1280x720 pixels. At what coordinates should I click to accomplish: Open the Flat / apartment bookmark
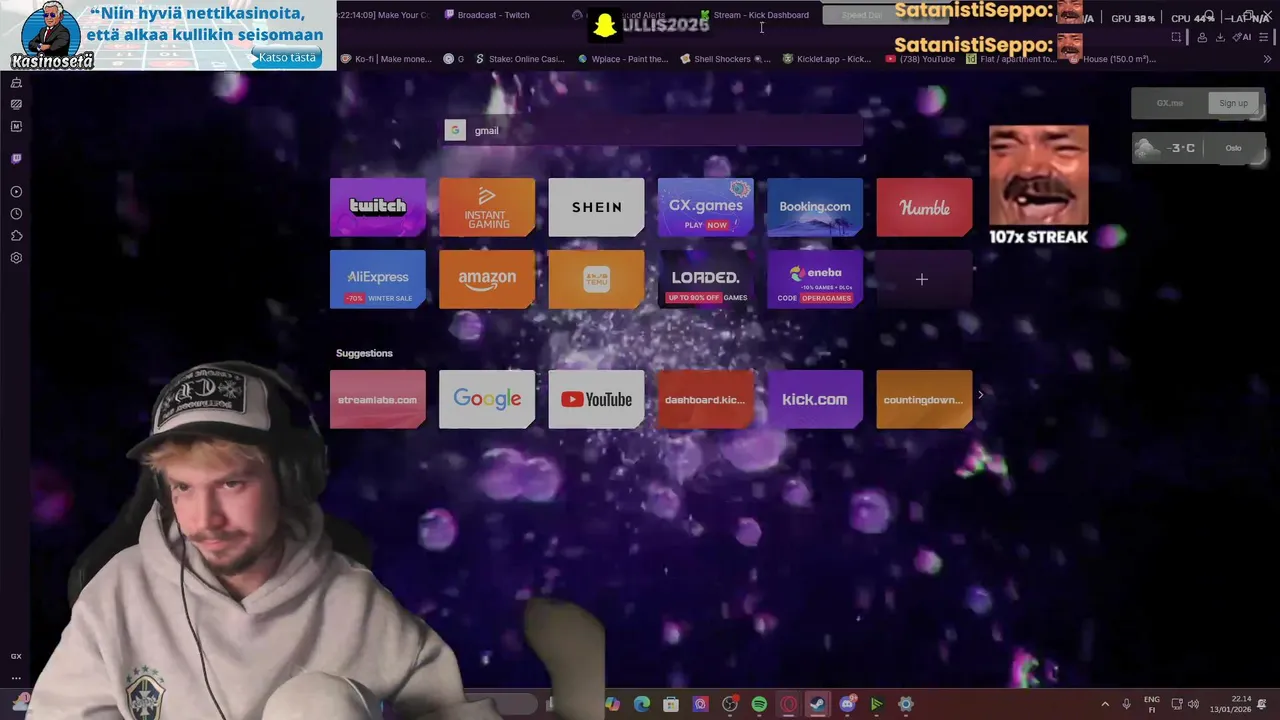(1011, 59)
